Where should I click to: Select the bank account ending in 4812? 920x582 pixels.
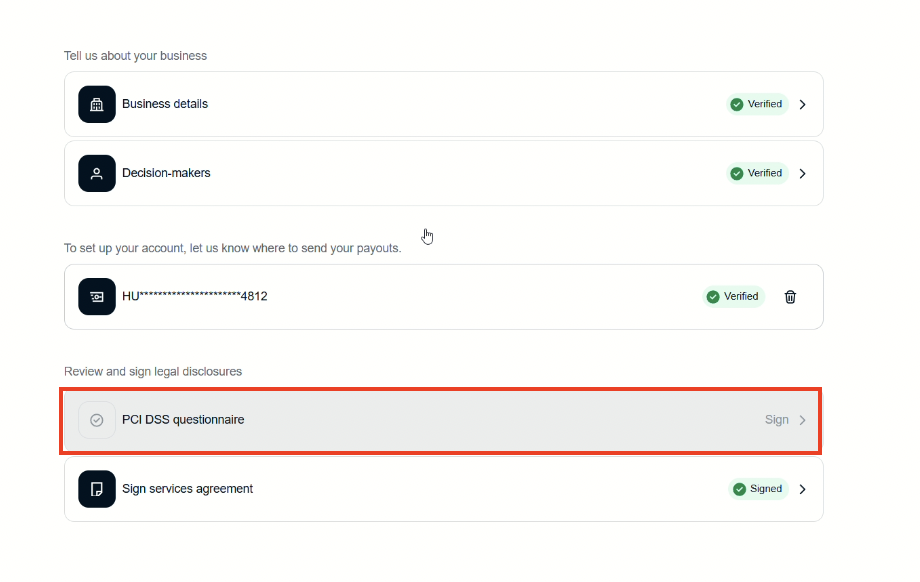[195, 297]
